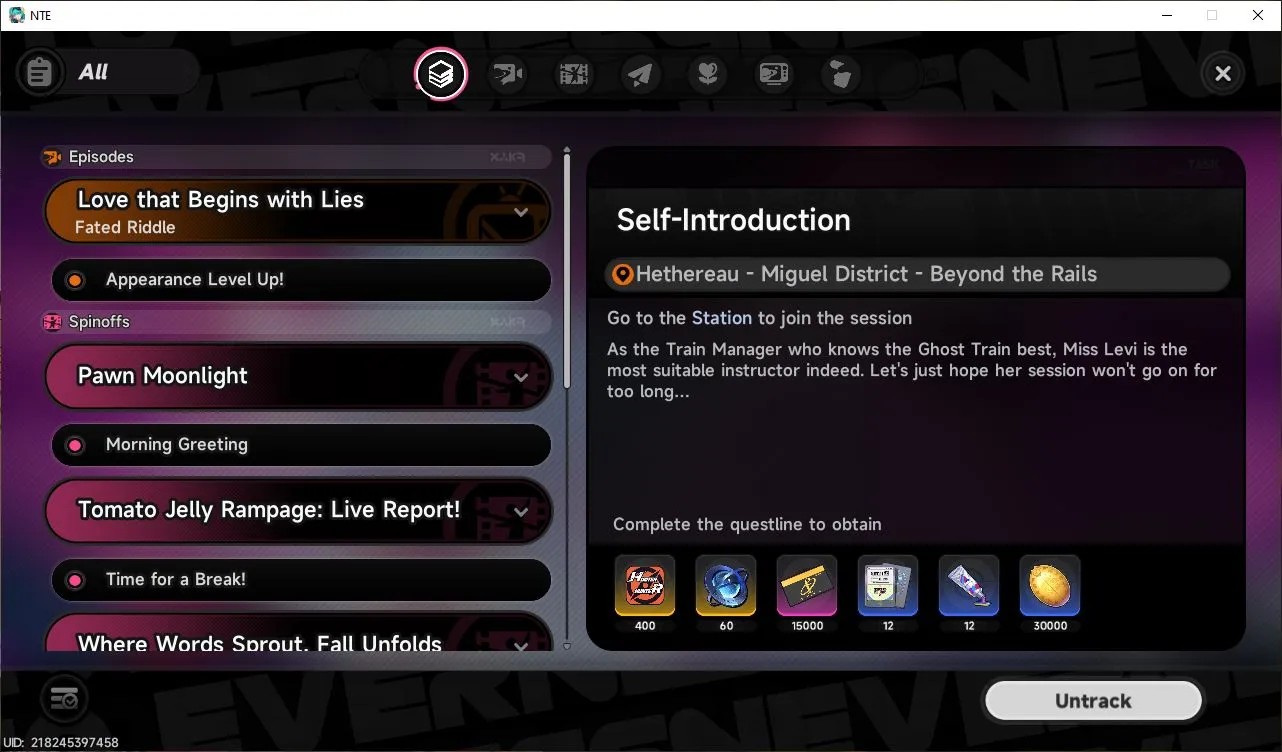Click the Episodes category icon
This screenshot has height=752, width=1282.
coord(52,157)
